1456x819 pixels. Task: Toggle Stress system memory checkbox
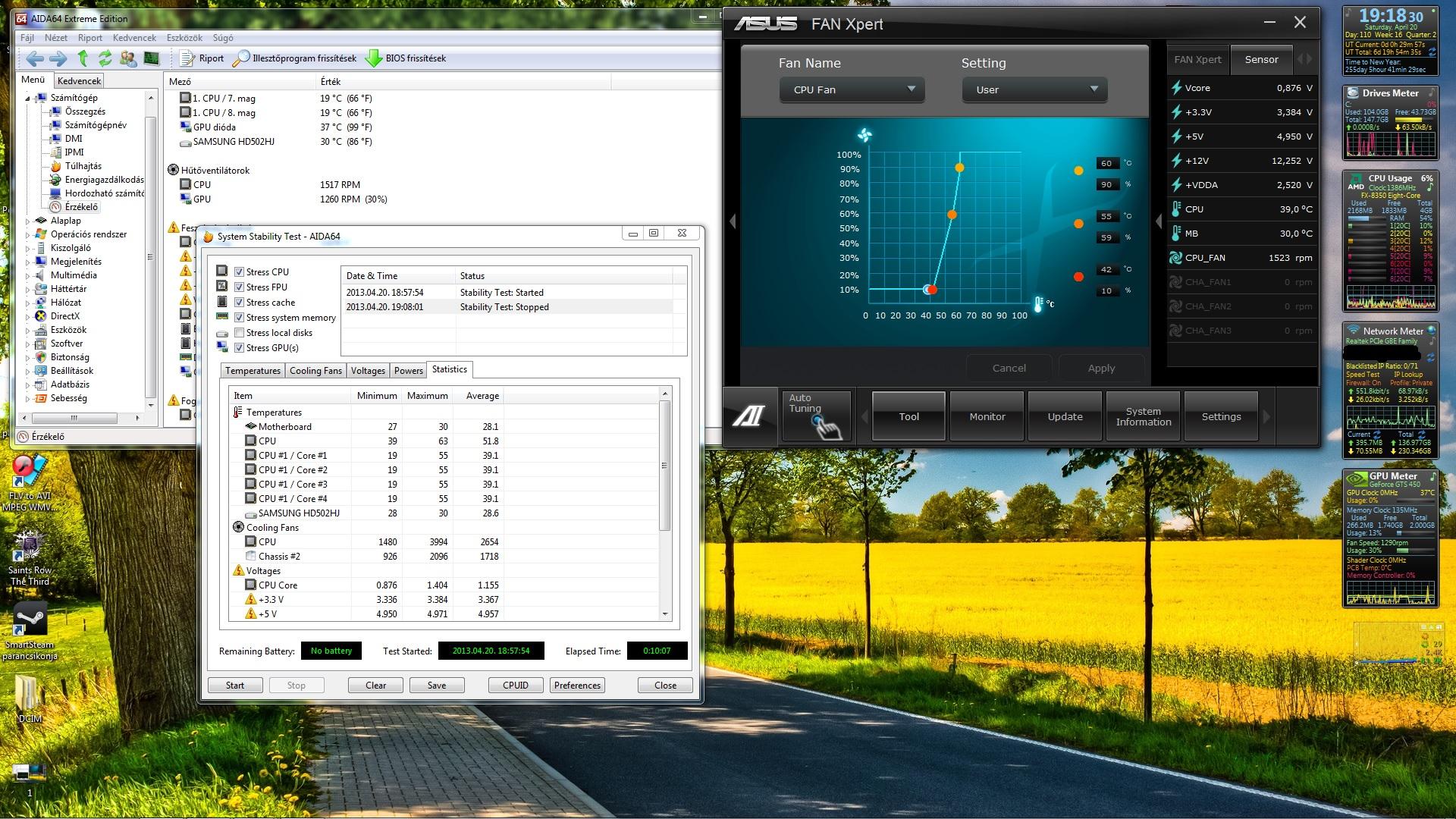click(239, 318)
